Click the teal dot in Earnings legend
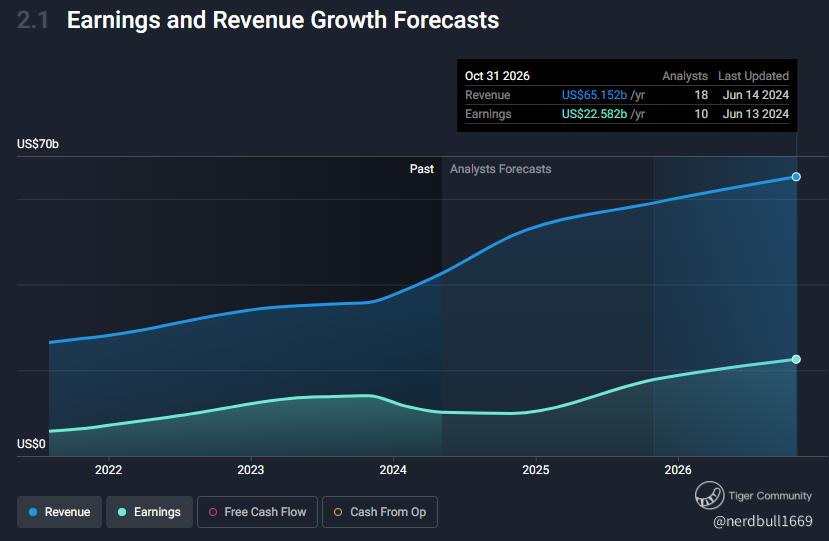The height and width of the screenshot is (541, 829). coord(122,512)
